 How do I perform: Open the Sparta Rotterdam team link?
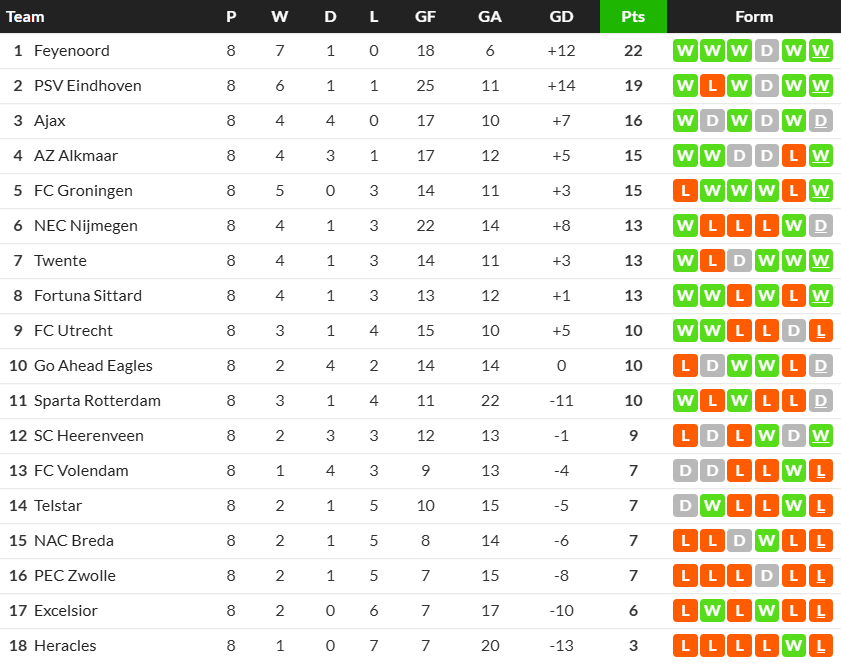coord(97,401)
